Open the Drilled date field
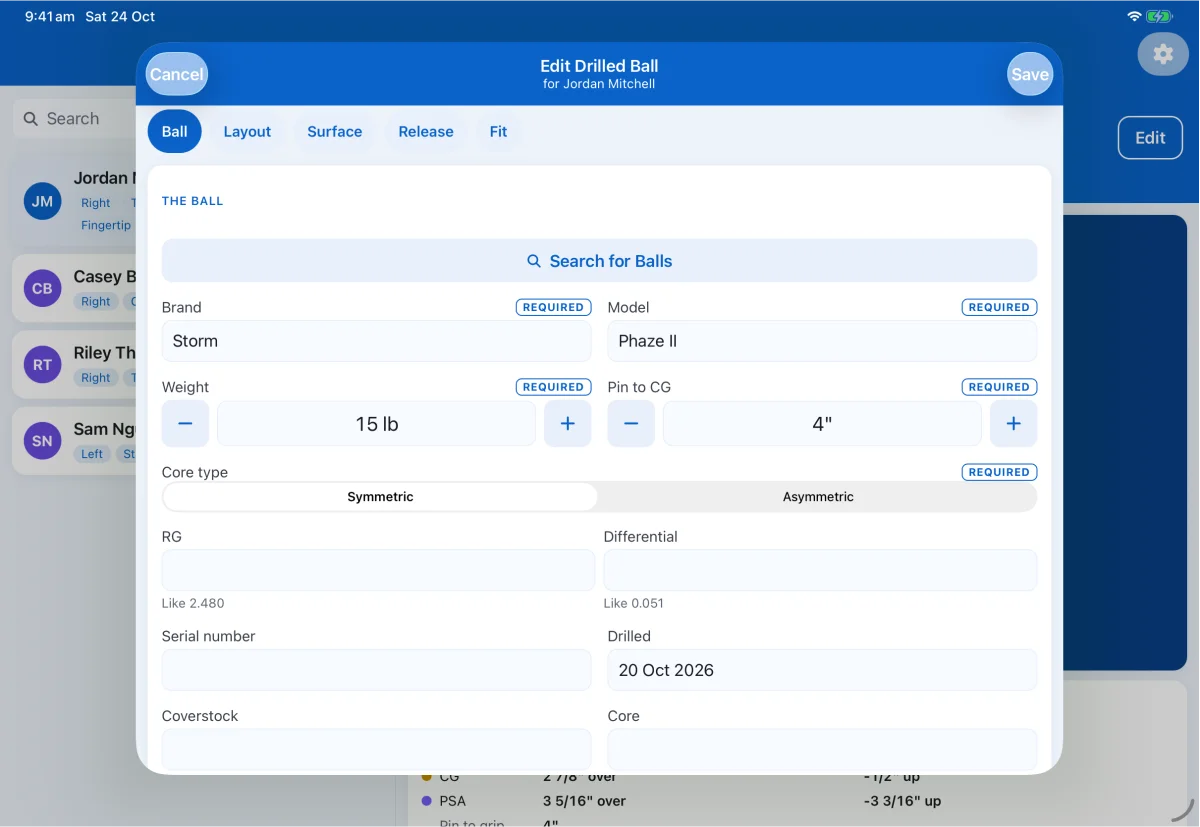The image size is (1200, 827). (x=822, y=670)
